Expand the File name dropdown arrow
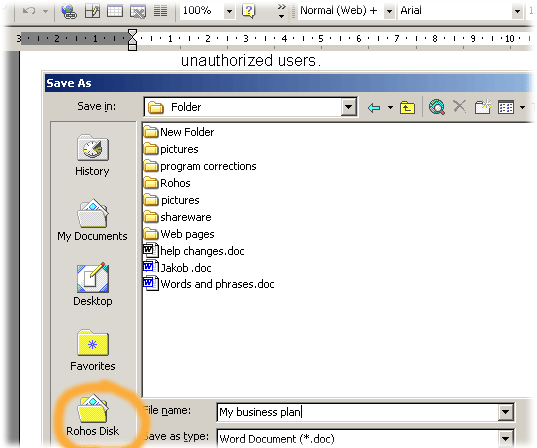This screenshot has width=537, height=448. click(505, 412)
